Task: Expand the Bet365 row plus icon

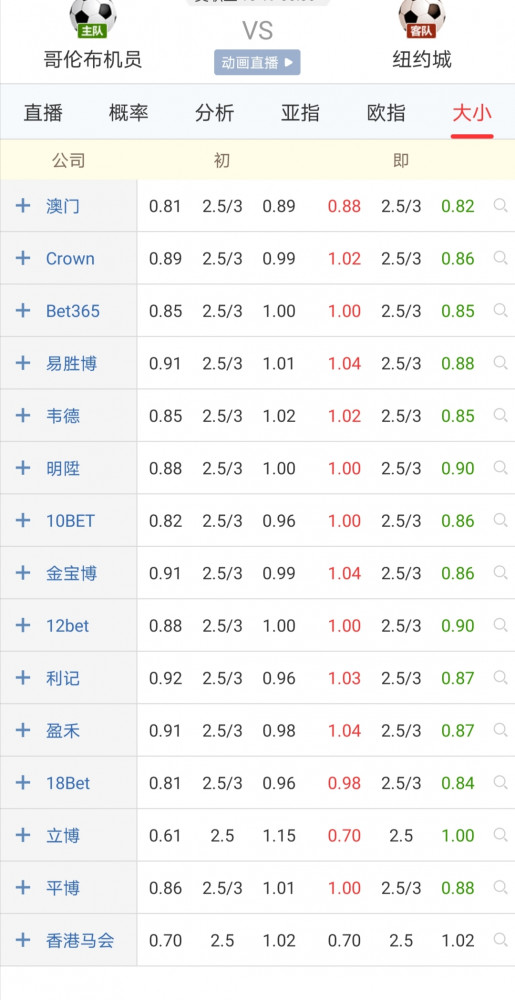Action: pyautogui.click(x=23, y=311)
